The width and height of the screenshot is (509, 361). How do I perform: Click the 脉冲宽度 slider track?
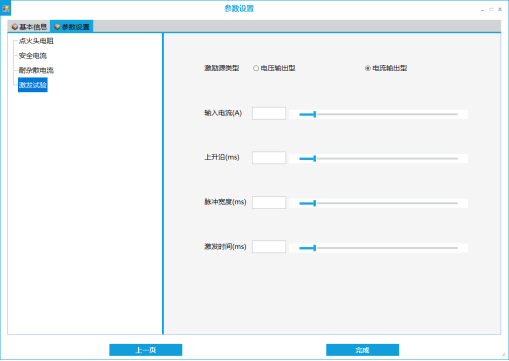coord(379,203)
